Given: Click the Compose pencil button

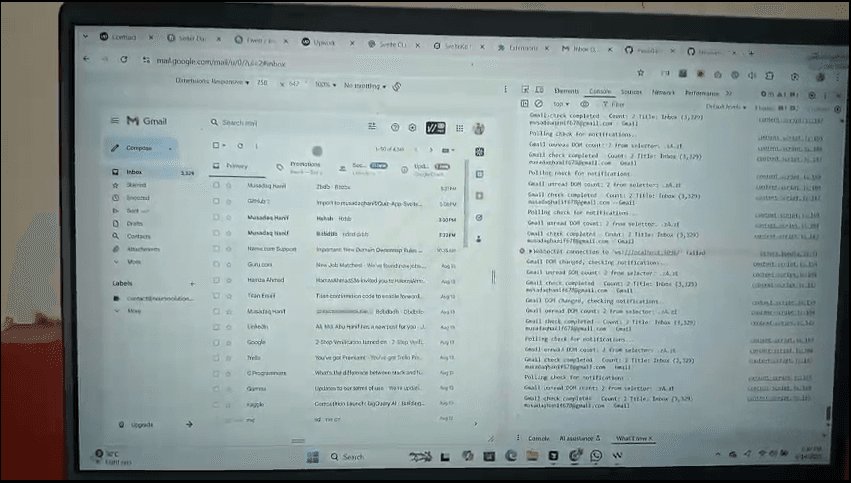Looking at the screenshot, I should click(x=141, y=148).
